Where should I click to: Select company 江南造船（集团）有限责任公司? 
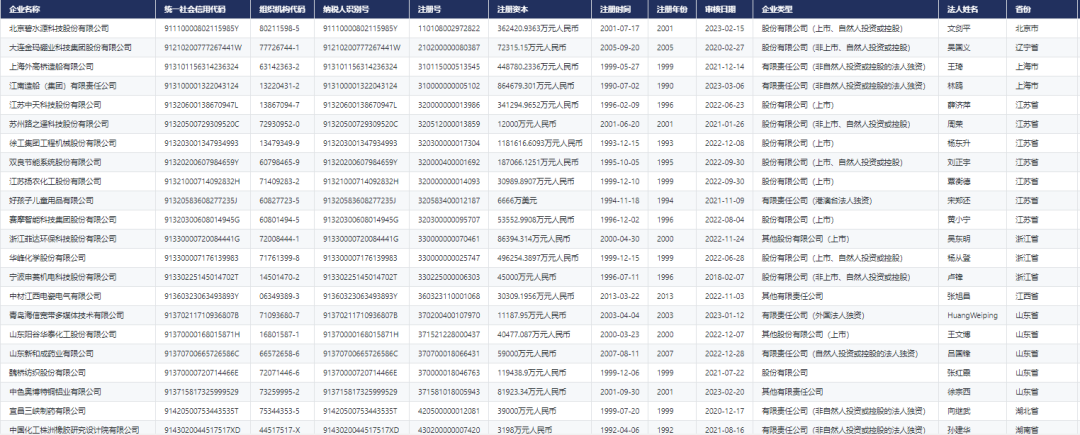click(x=63, y=86)
